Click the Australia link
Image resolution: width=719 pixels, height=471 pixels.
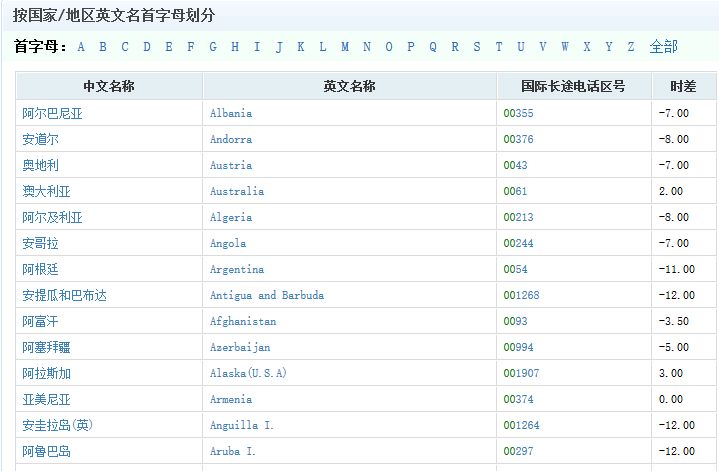coord(237,192)
